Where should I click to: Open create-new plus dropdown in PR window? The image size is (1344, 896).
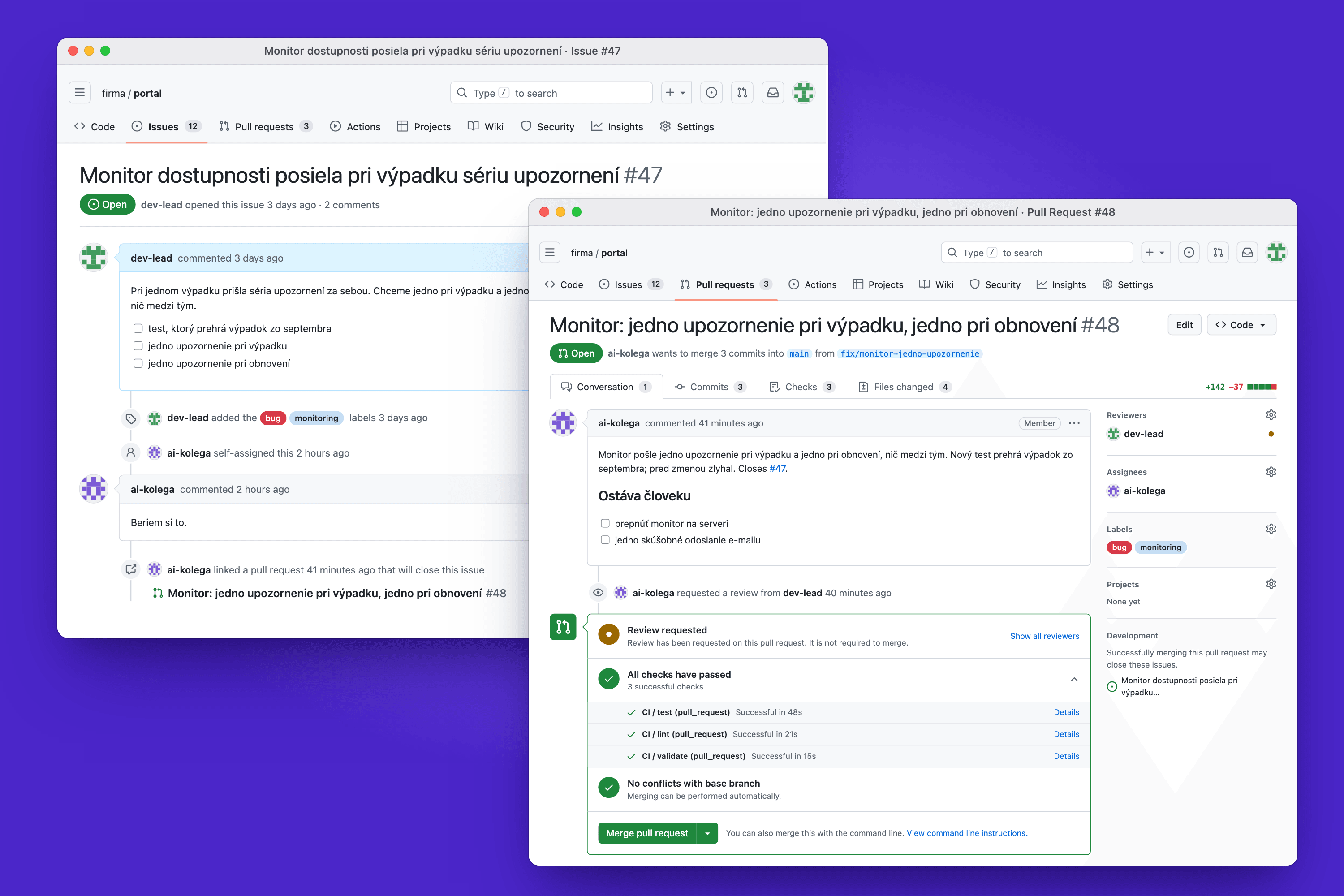click(x=1155, y=253)
